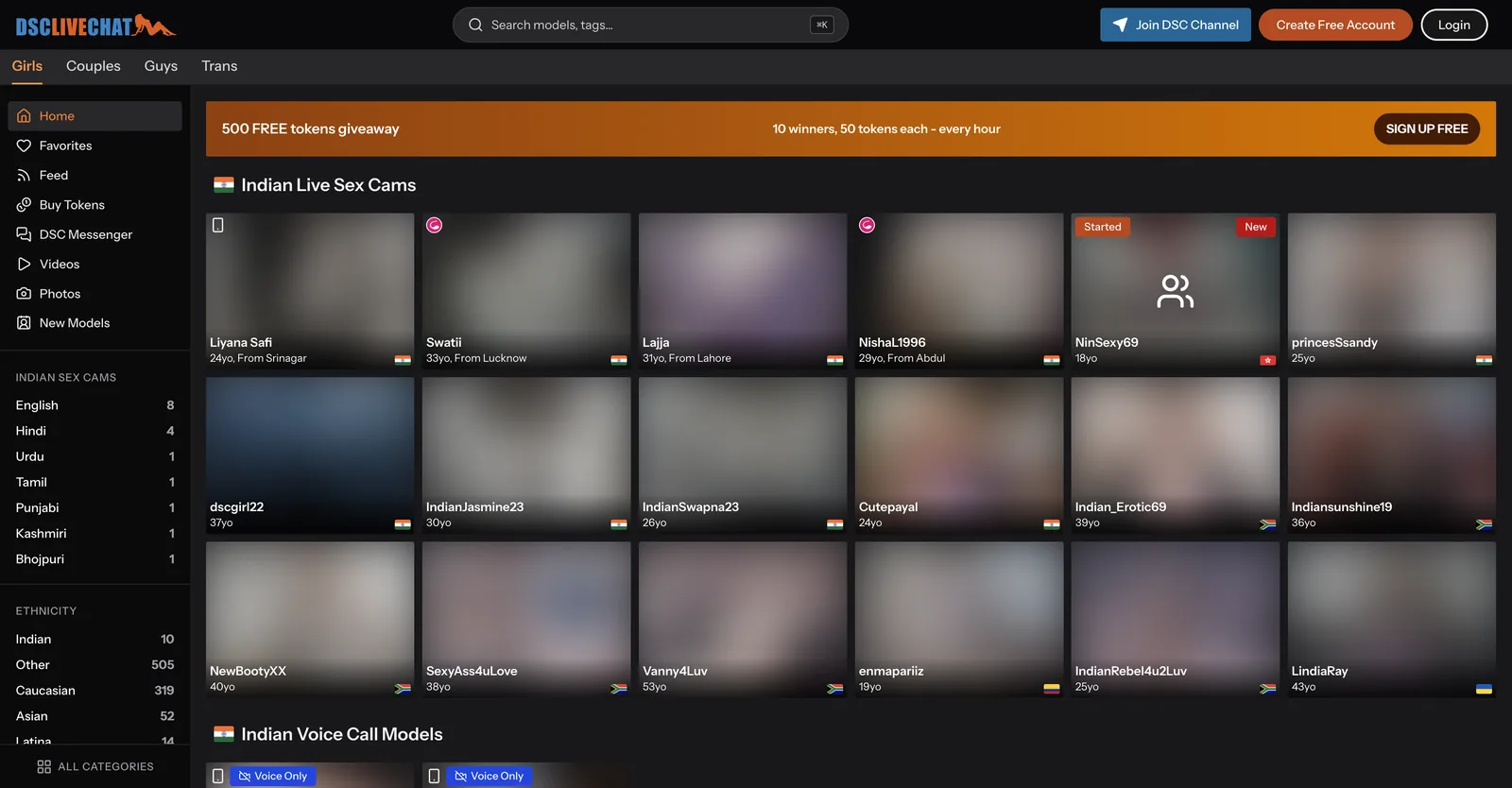Click the keyboard shortcut badge in search bar

coord(822,25)
